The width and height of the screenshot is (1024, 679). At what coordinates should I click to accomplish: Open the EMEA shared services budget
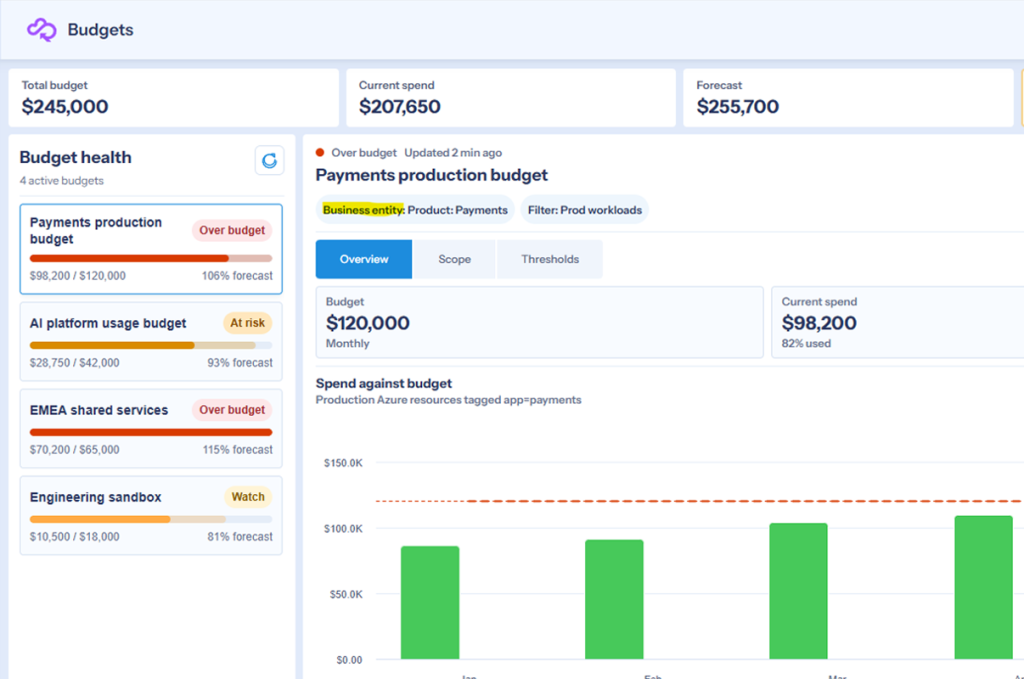pos(151,428)
